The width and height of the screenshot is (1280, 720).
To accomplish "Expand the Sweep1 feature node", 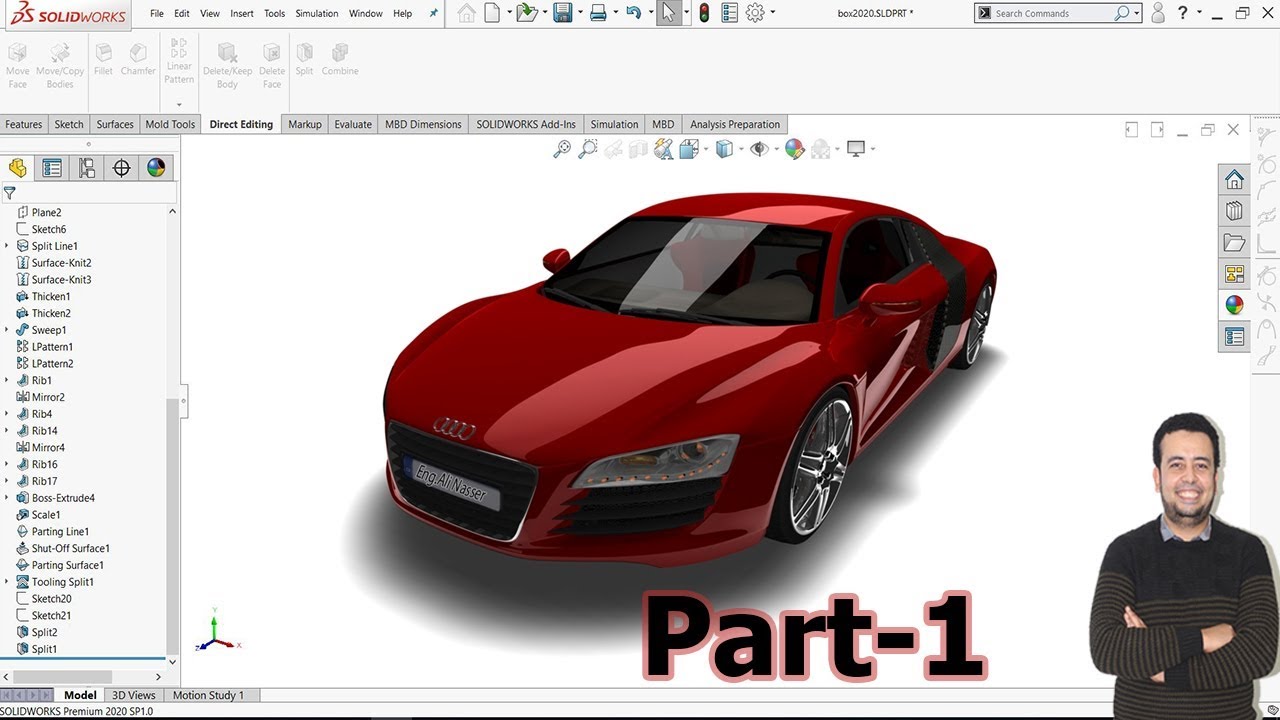I will click(7, 330).
